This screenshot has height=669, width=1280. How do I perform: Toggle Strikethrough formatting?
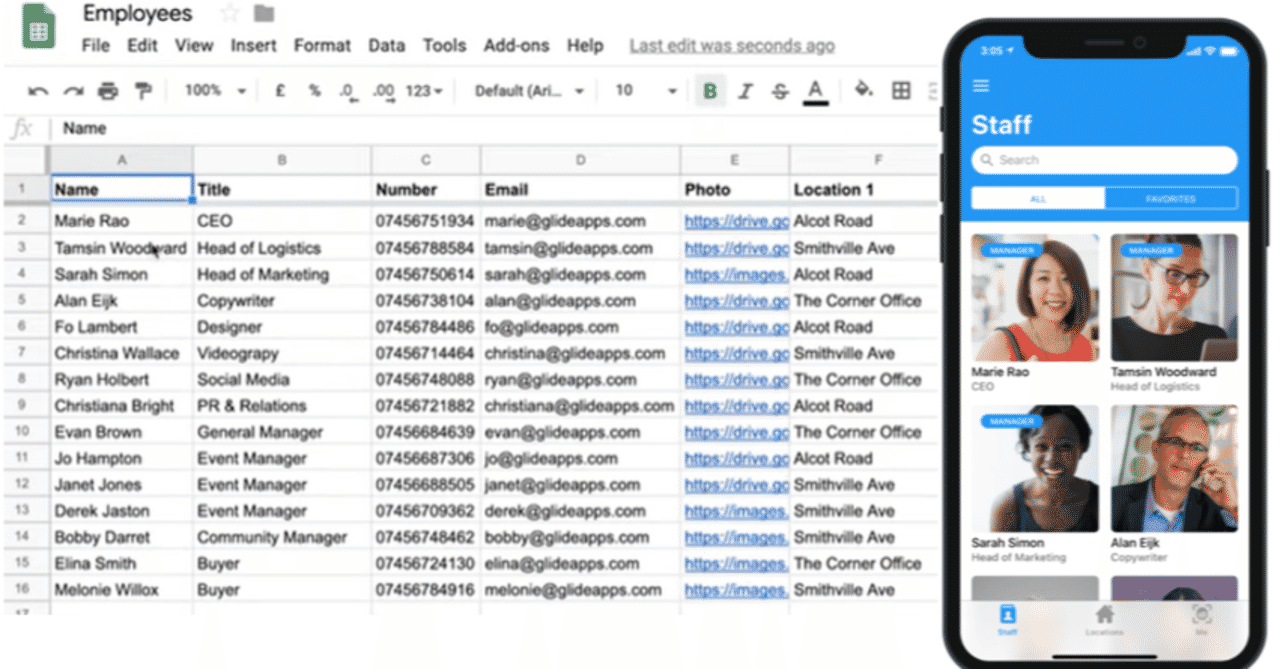[780, 91]
